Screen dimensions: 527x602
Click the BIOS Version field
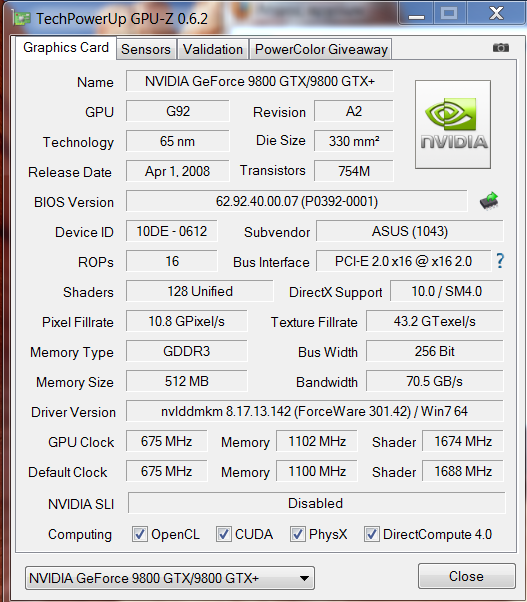coord(297,201)
